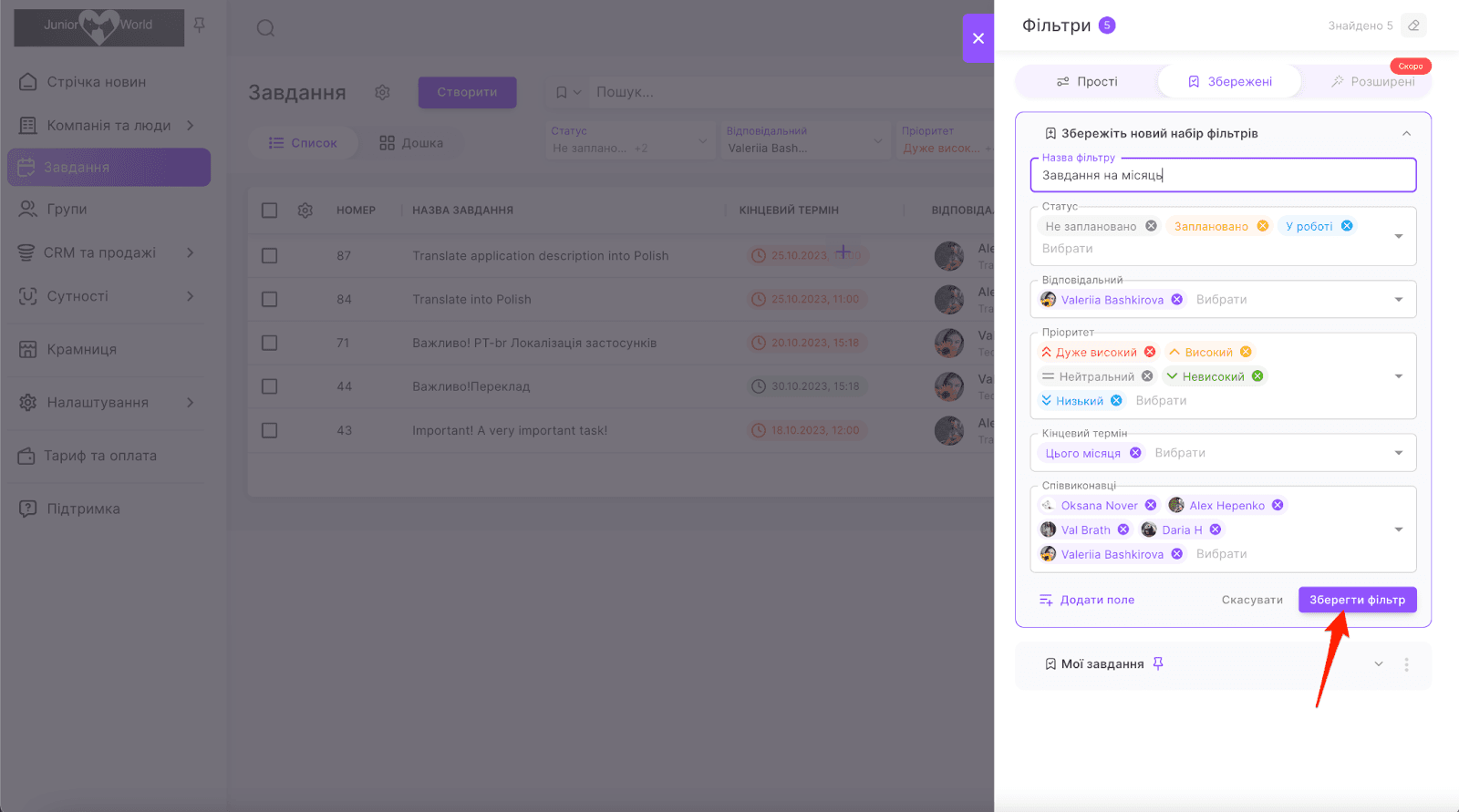Expand 'Налаштування' sidebar submenu
The width and height of the screenshot is (1459, 812).
pos(190,402)
